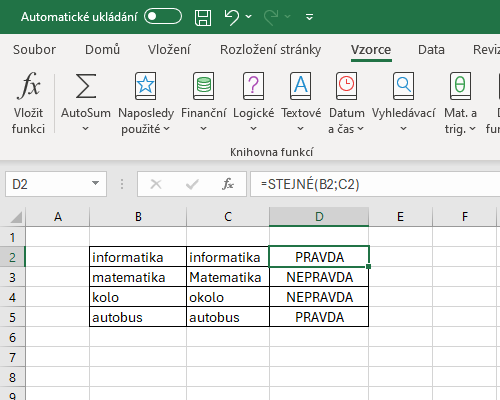Expand the Vyhledávací dropdown chevron
The image size is (500, 400).
(404, 129)
